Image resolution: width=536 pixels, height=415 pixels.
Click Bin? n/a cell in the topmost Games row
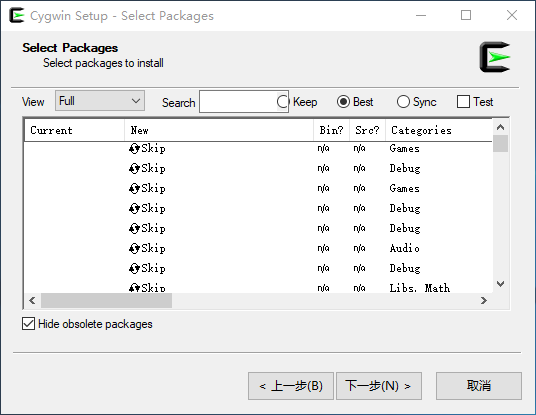pos(323,148)
